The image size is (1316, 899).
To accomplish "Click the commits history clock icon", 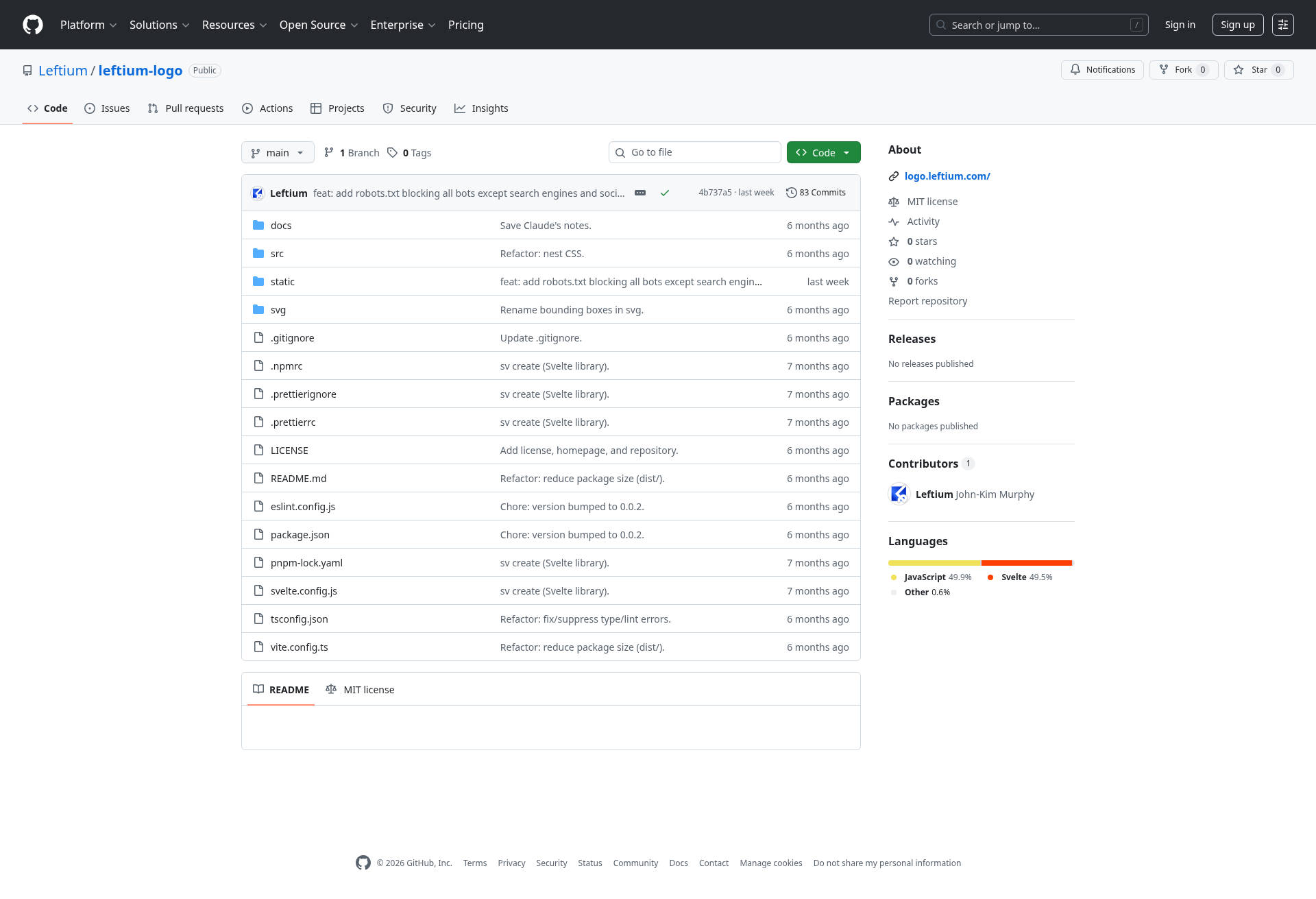I will pos(791,193).
